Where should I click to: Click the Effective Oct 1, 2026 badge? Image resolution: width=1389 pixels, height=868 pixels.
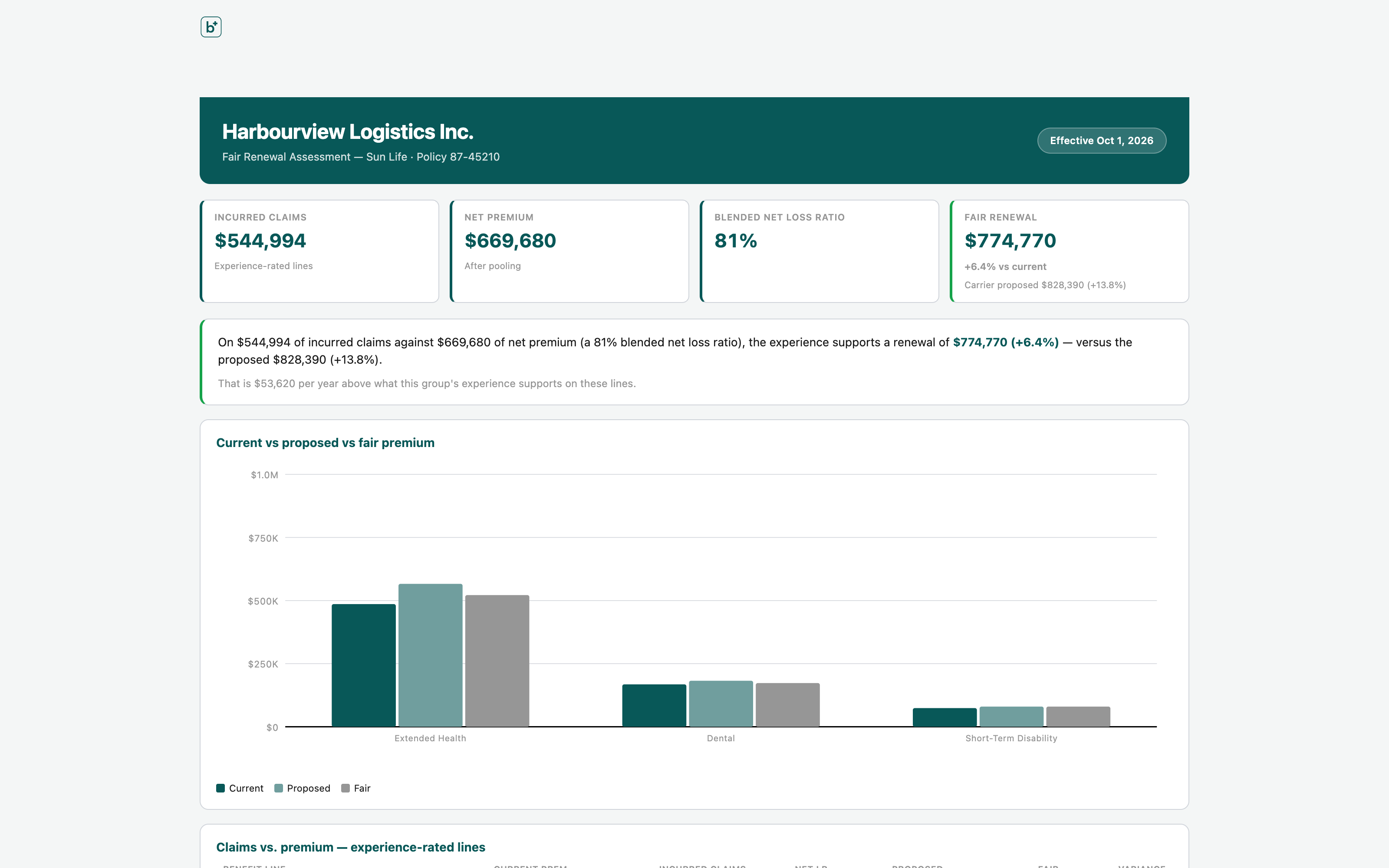click(1102, 141)
